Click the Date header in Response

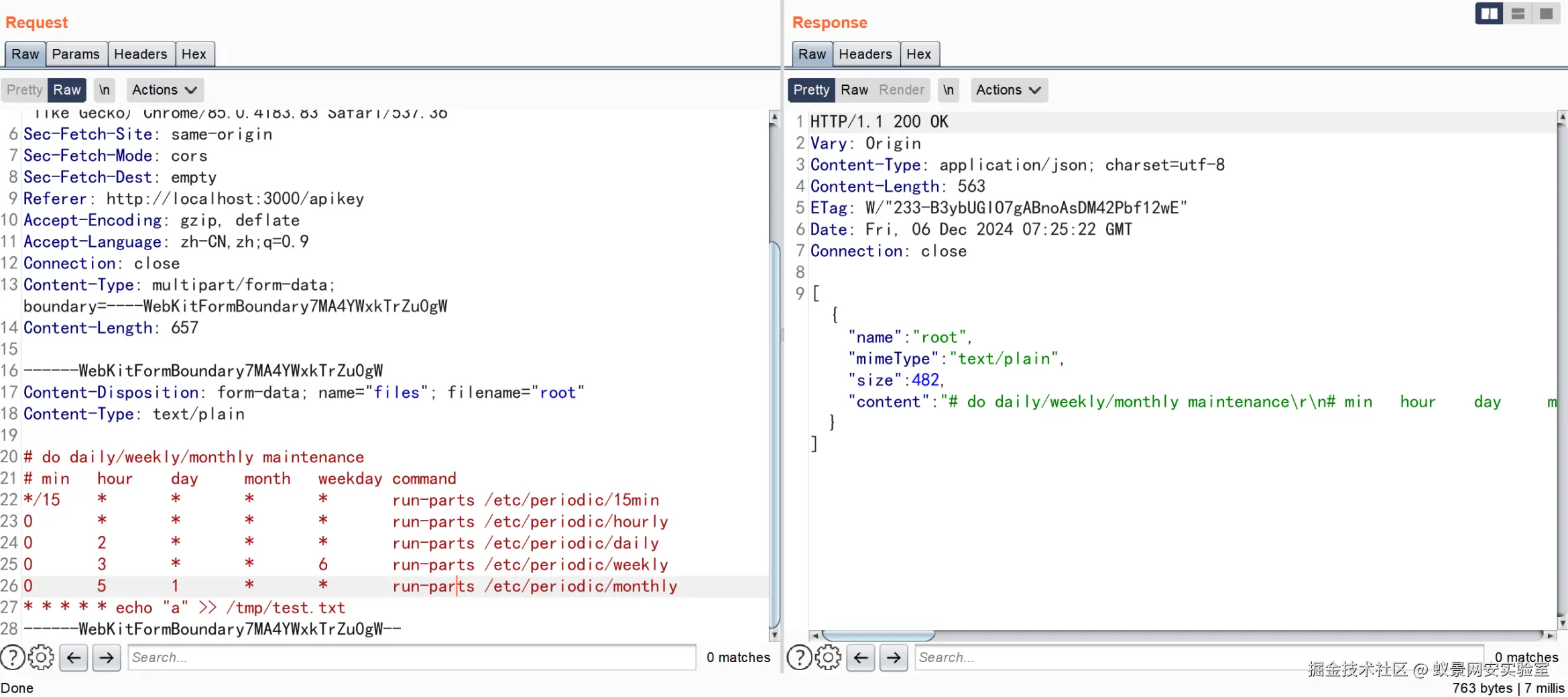tap(971, 229)
